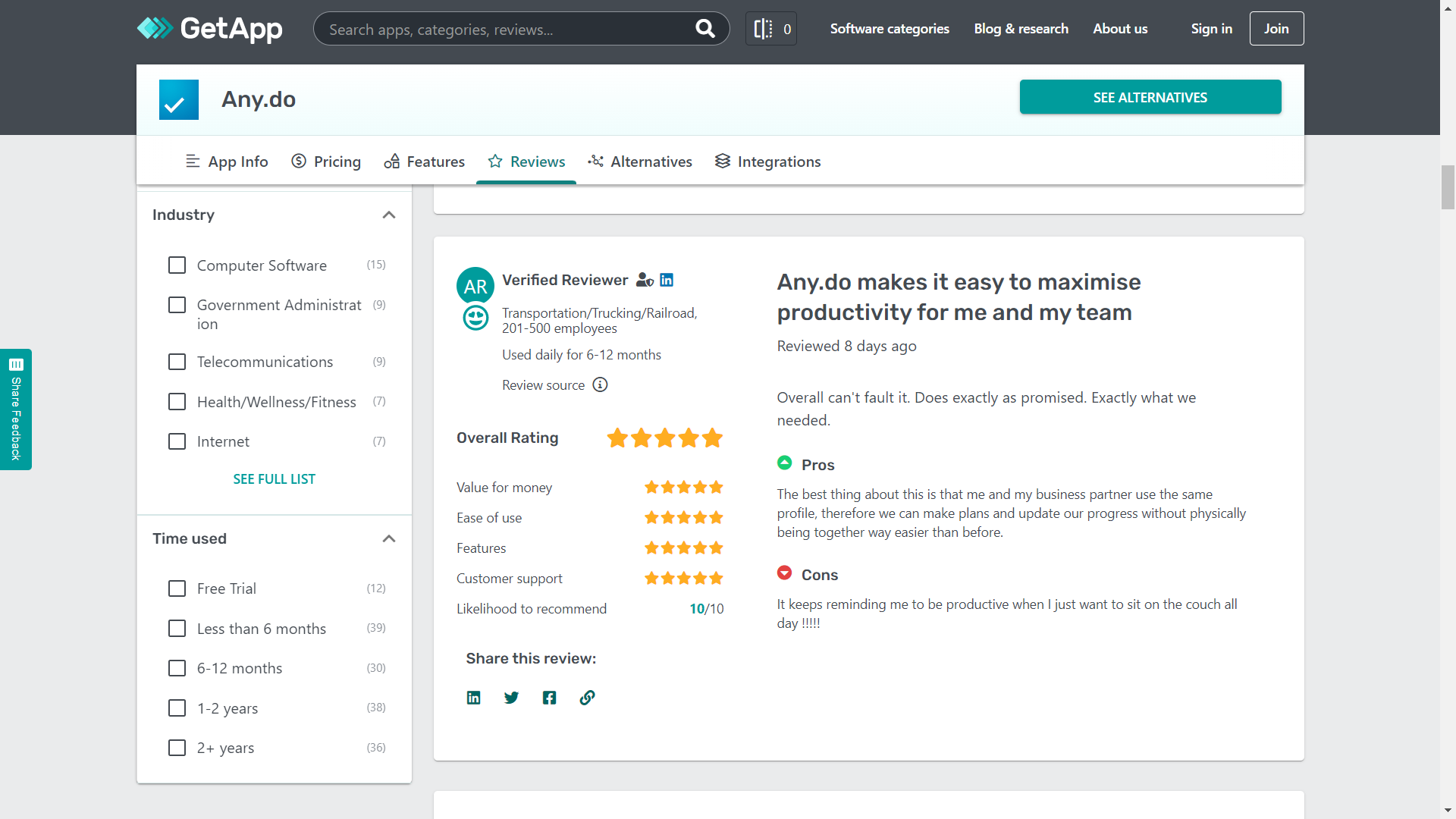Image resolution: width=1456 pixels, height=819 pixels.
Task: Click the Review source info icon
Action: click(x=600, y=384)
